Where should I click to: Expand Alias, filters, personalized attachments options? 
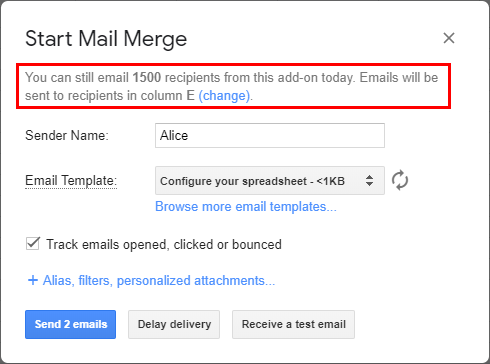coord(159,281)
